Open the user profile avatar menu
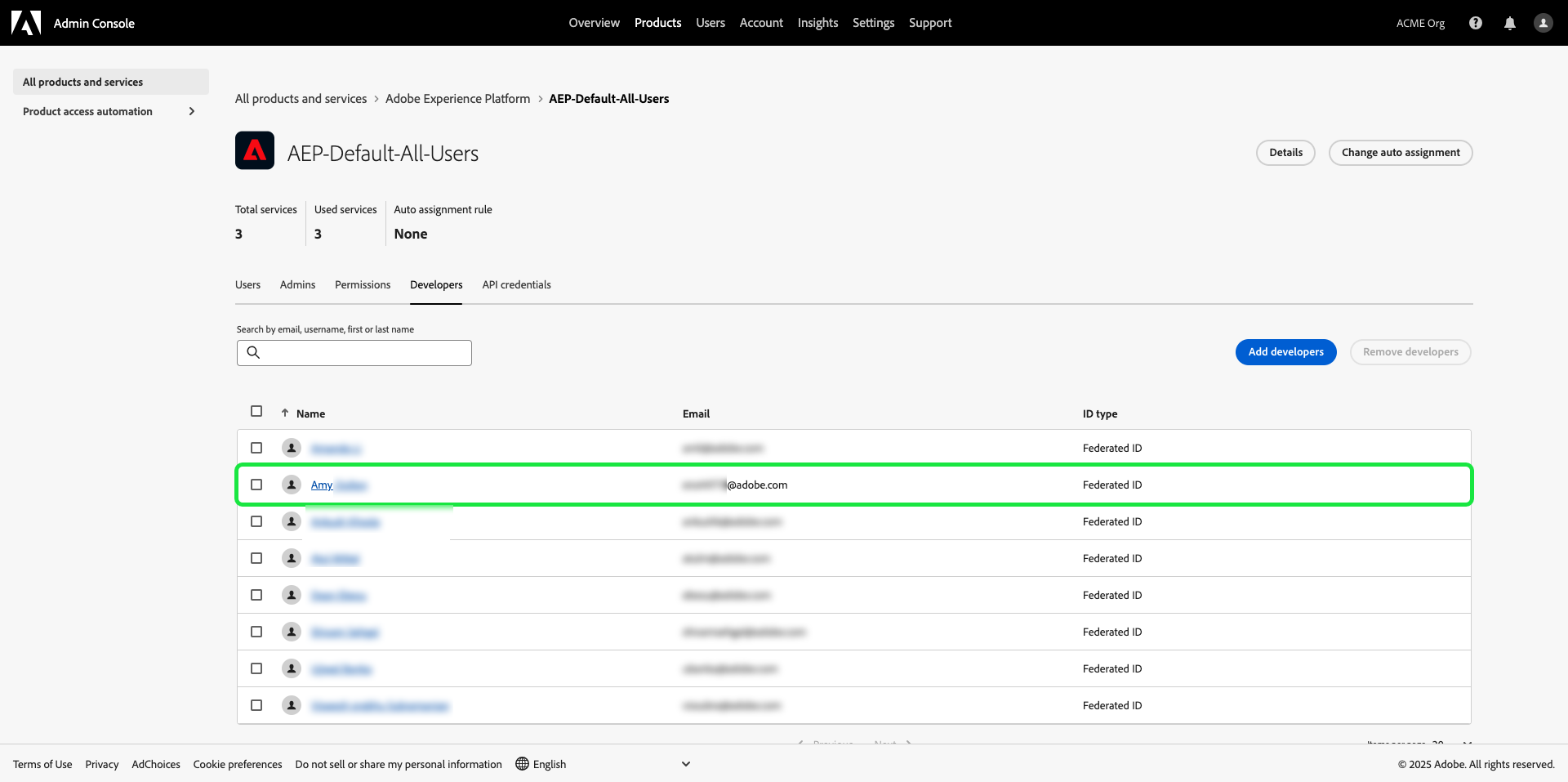The height and width of the screenshot is (782, 1568). pyautogui.click(x=1543, y=23)
